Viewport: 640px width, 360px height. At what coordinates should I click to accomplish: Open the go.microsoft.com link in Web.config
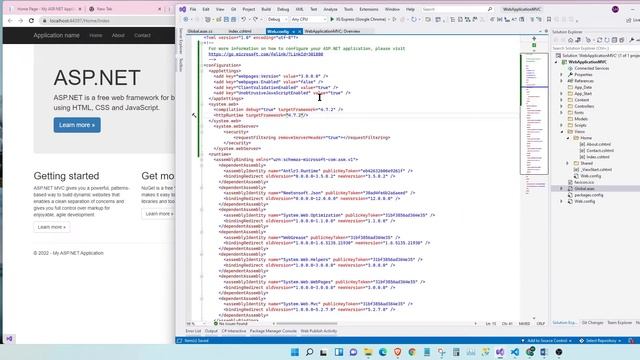click(265, 54)
